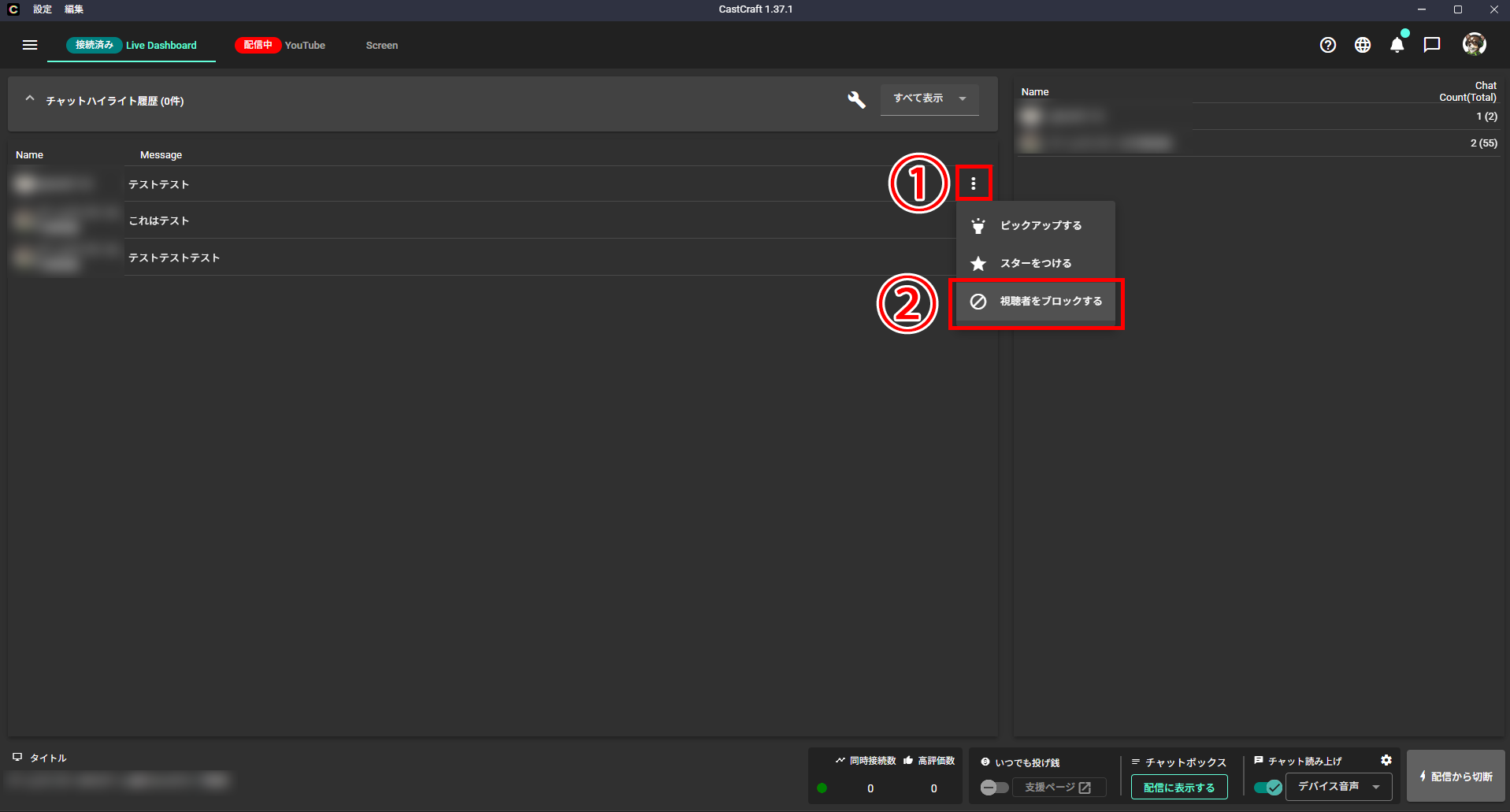Click the viewer row with count 2 (55)
The width and height of the screenshot is (1510, 812).
1258,143
